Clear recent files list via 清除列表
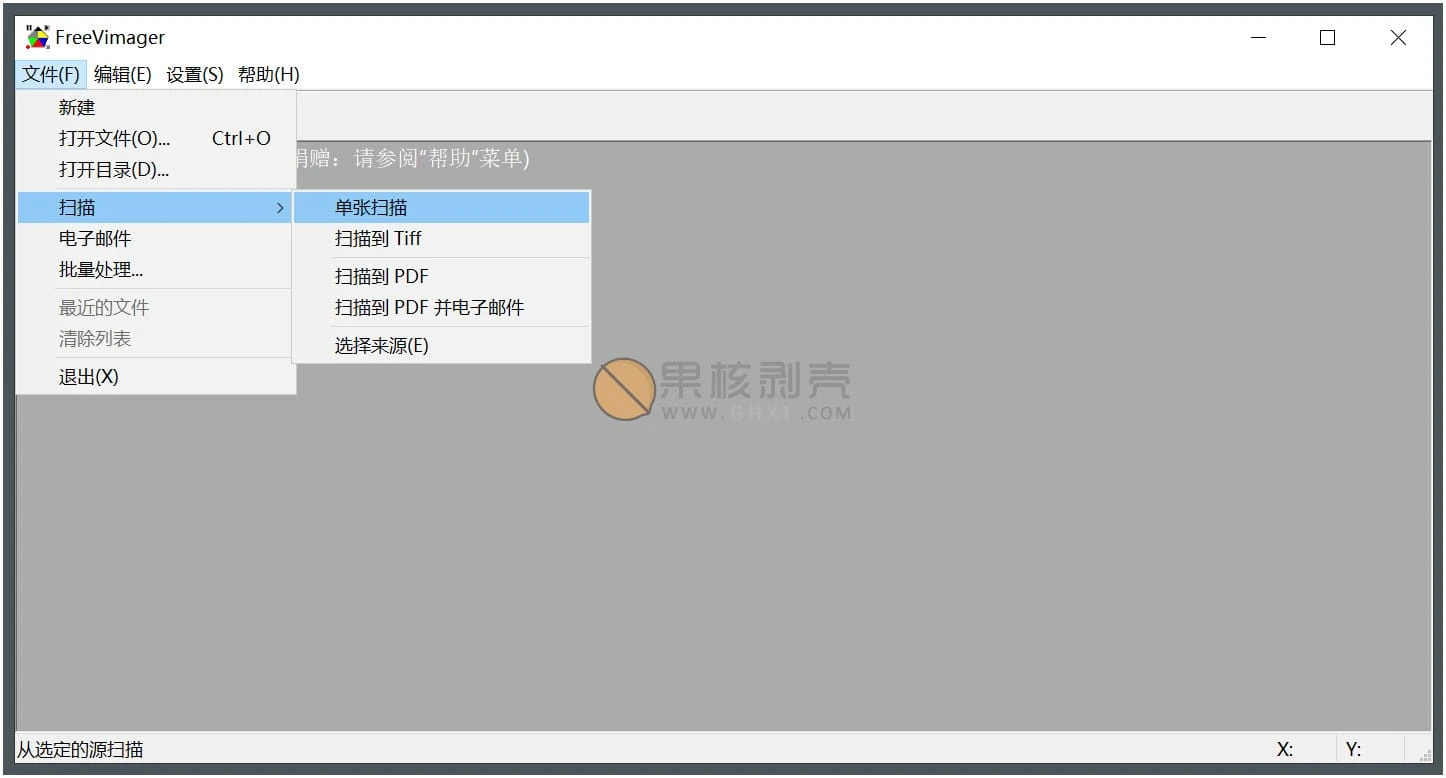This screenshot has width=1446, height=778. 94,338
